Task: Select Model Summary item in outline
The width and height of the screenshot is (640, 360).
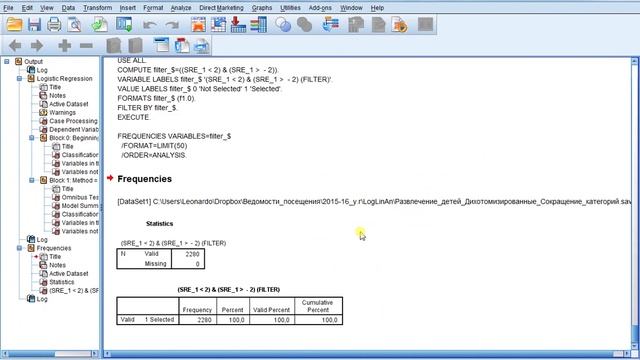Action: coord(80,206)
